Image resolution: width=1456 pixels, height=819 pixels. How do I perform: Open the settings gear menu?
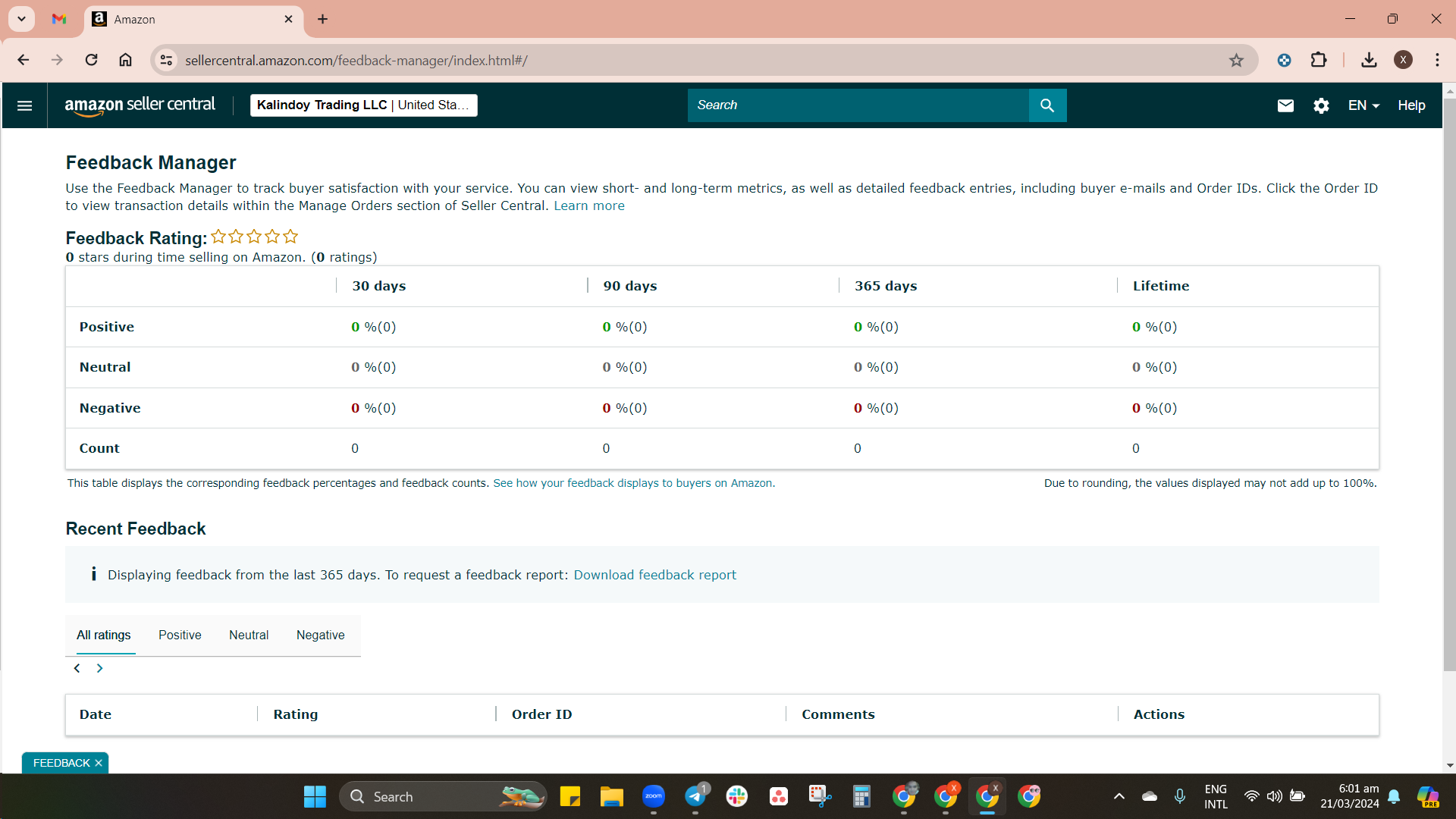pos(1321,106)
